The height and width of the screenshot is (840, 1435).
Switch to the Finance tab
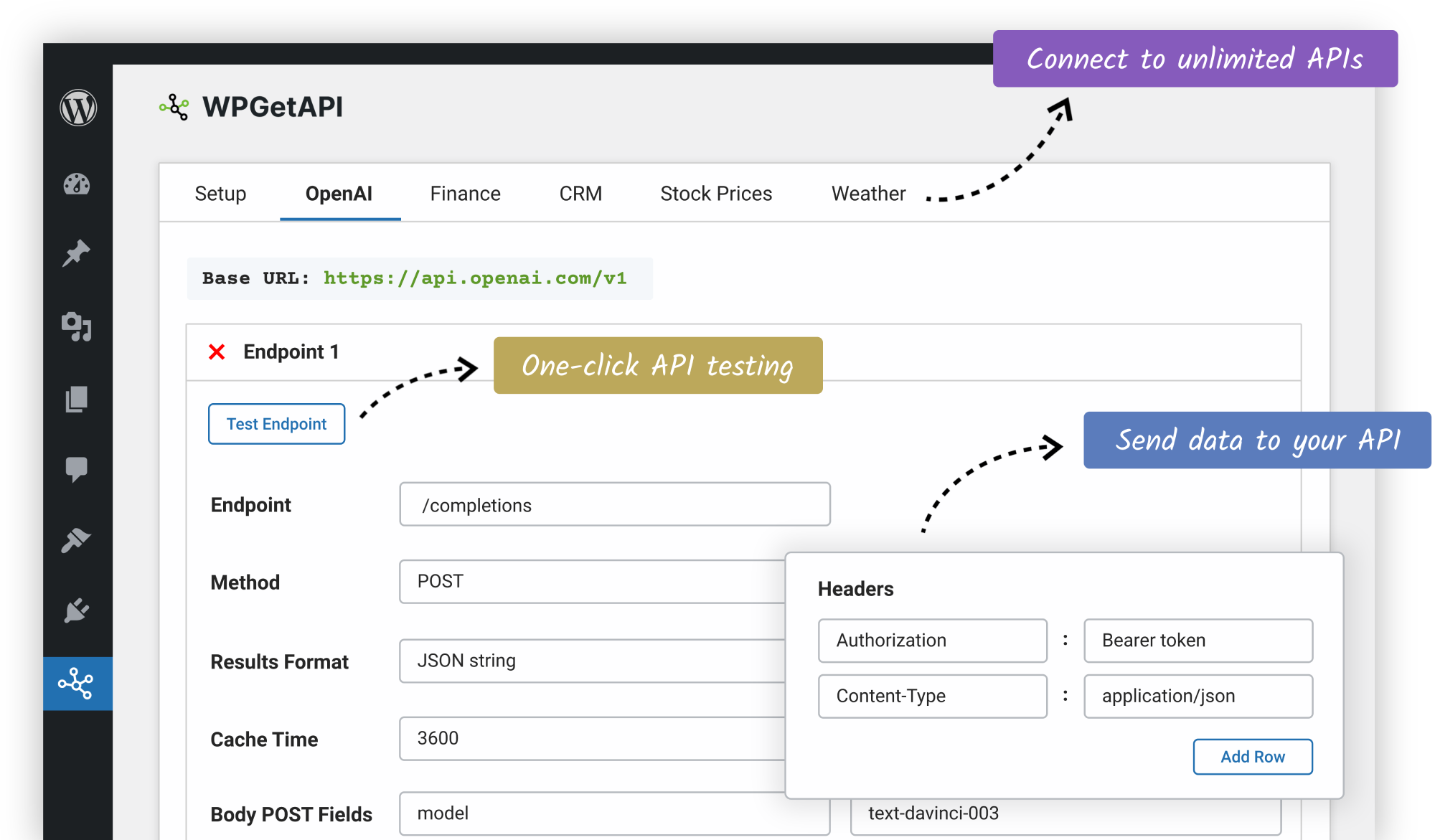(x=465, y=193)
